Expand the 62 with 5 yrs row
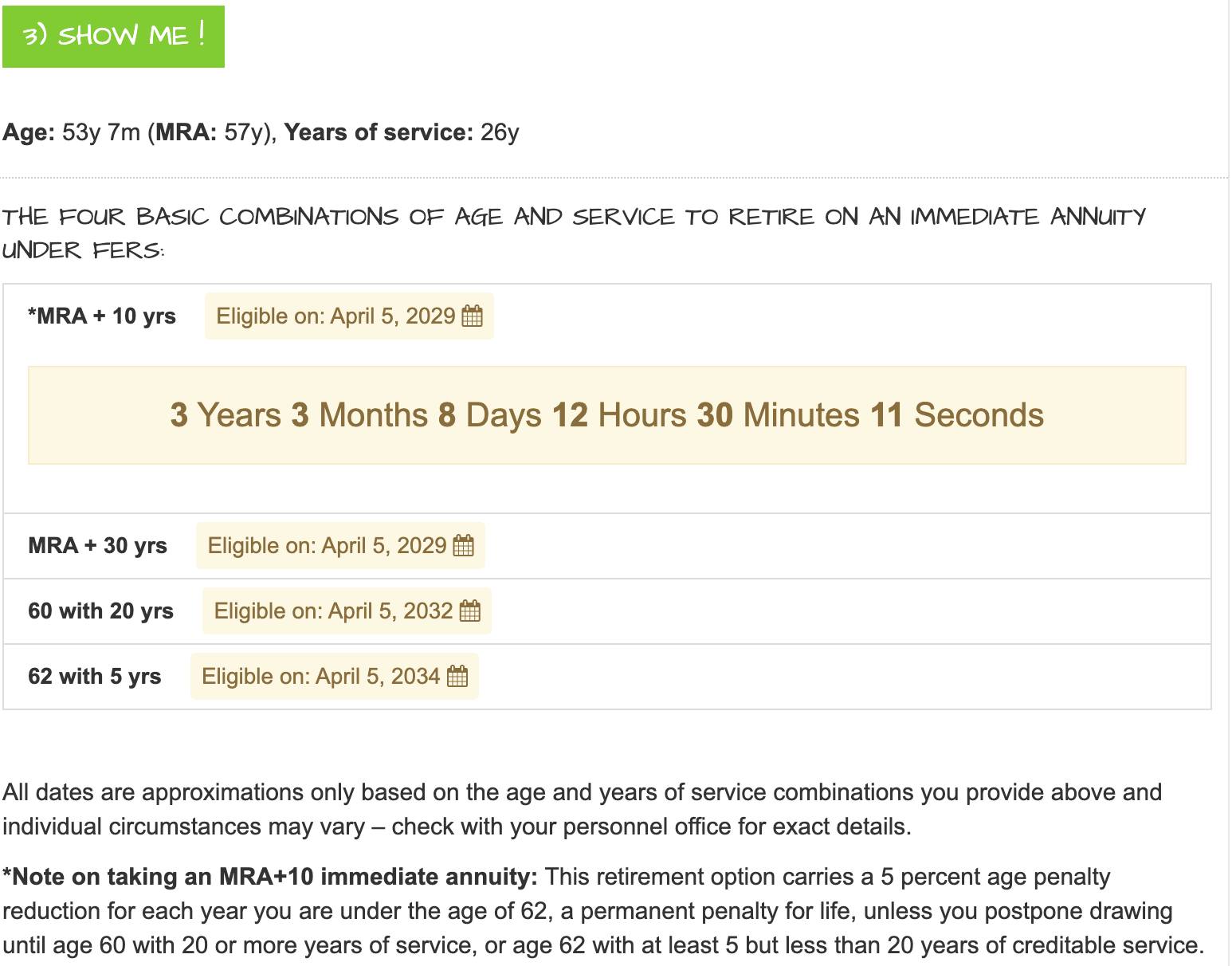 607,677
